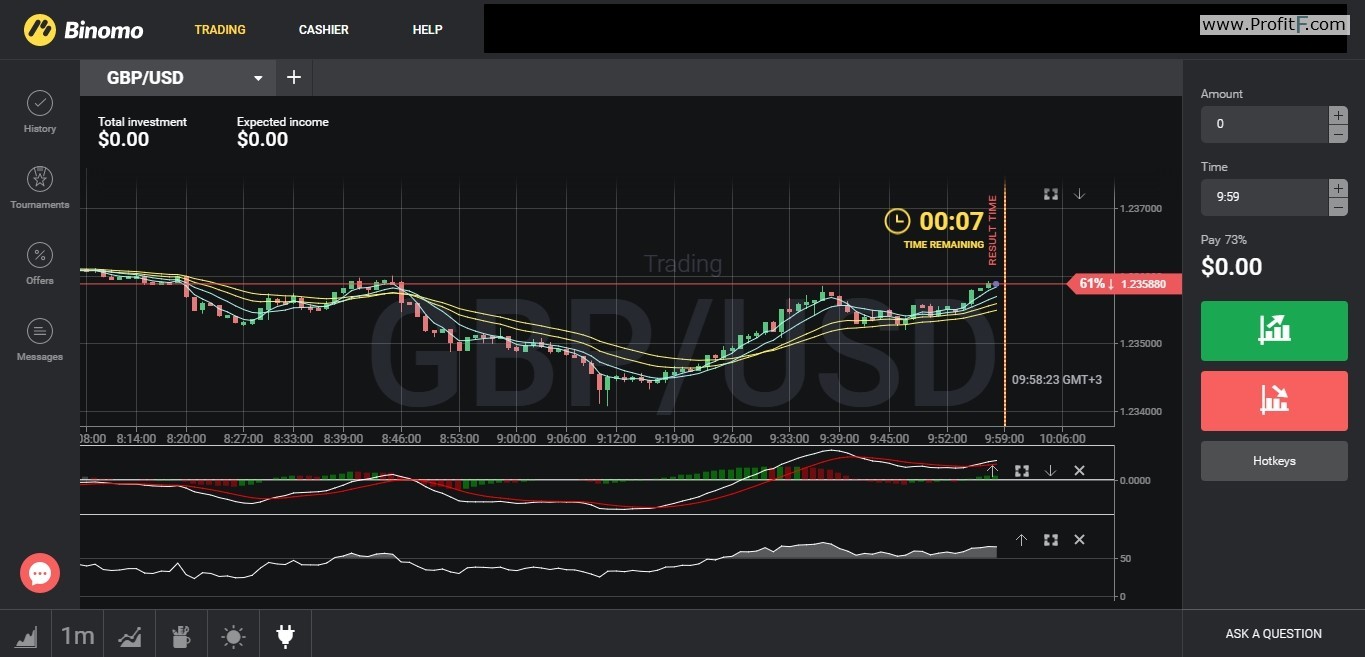Open the Messages sidebar panel
The height and width of the screenshot is (657, 1365).
coord(40,339)
